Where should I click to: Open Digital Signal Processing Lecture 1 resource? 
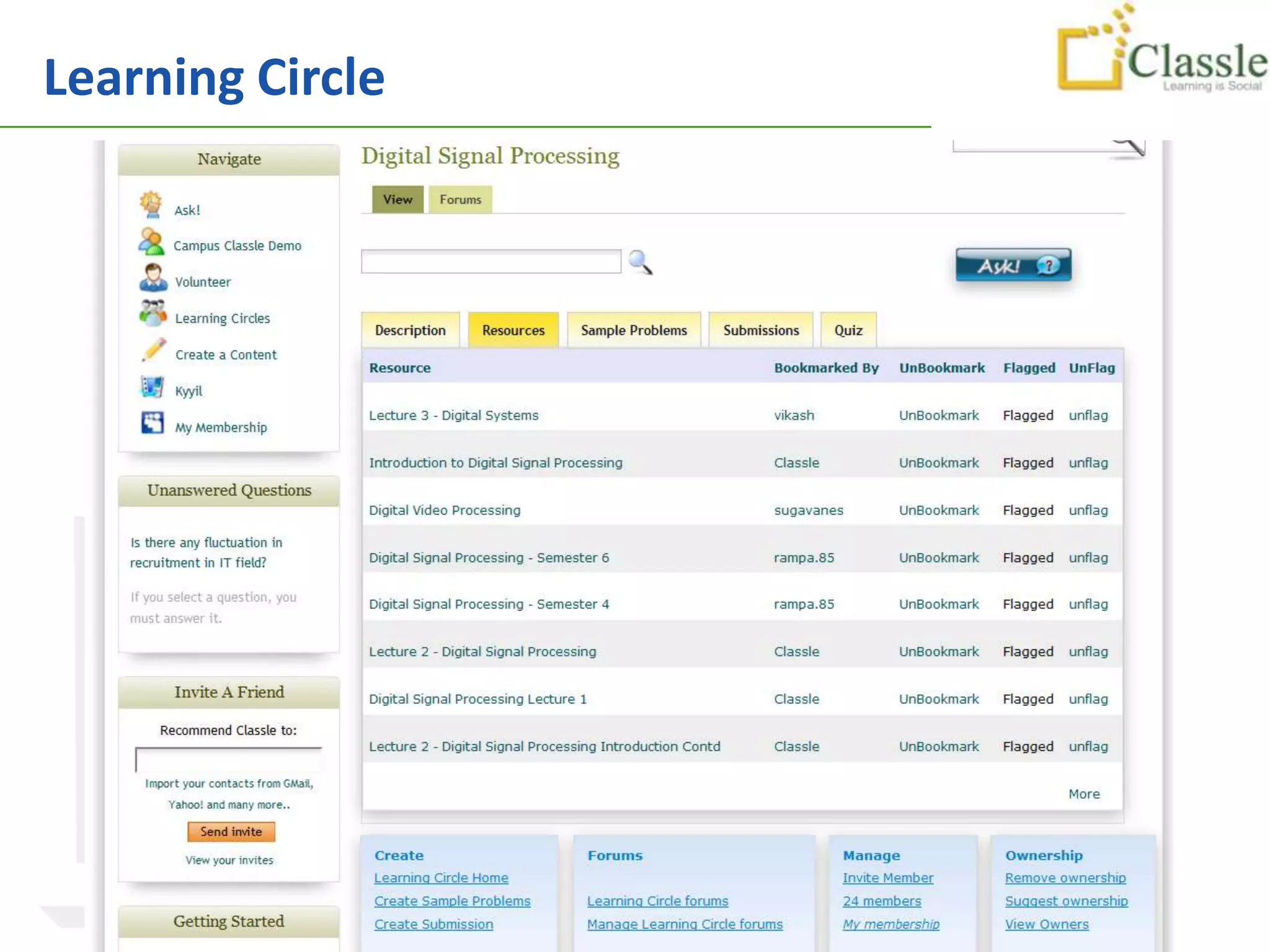478,699
